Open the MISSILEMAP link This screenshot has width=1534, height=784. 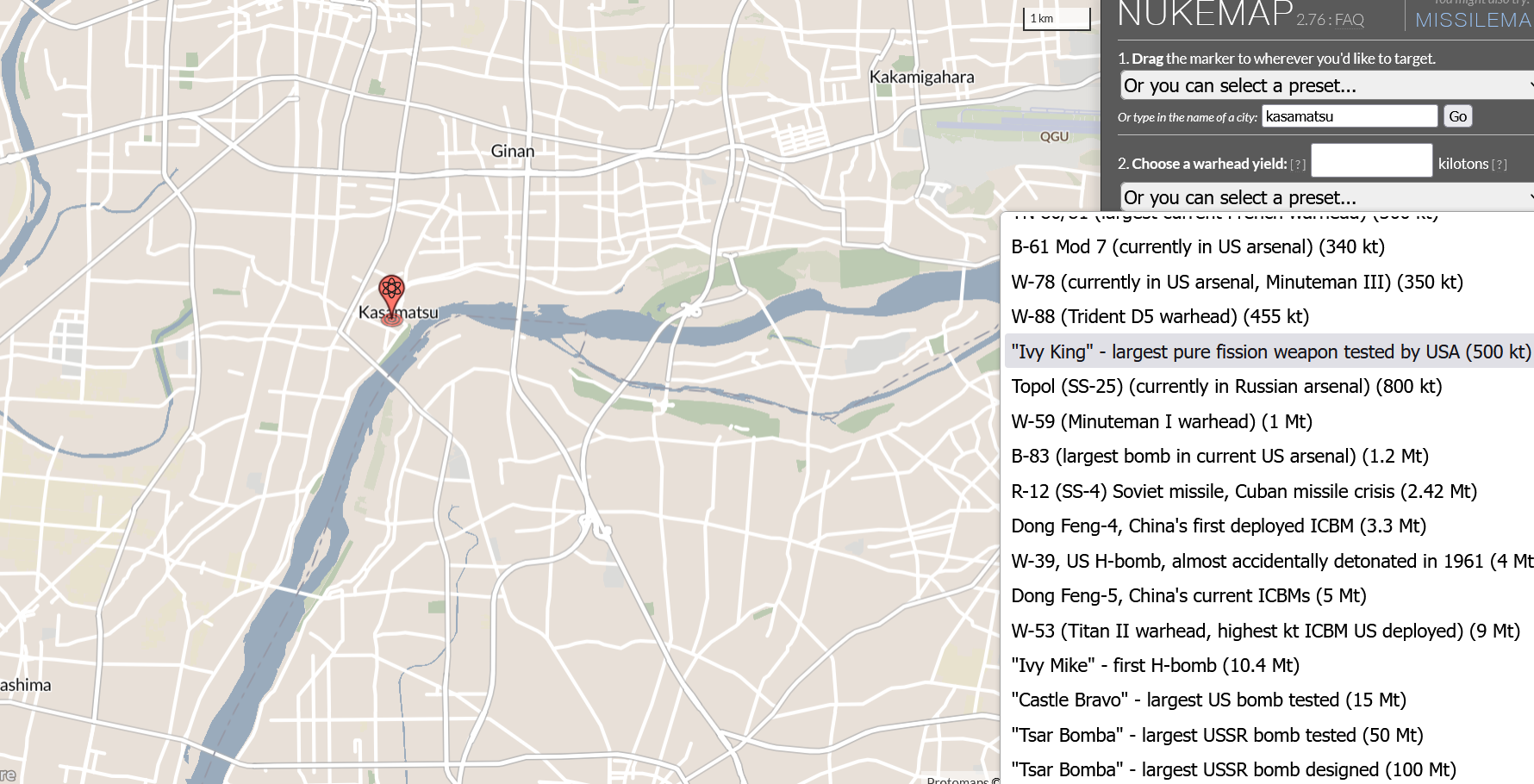(x=1473, y=20)
